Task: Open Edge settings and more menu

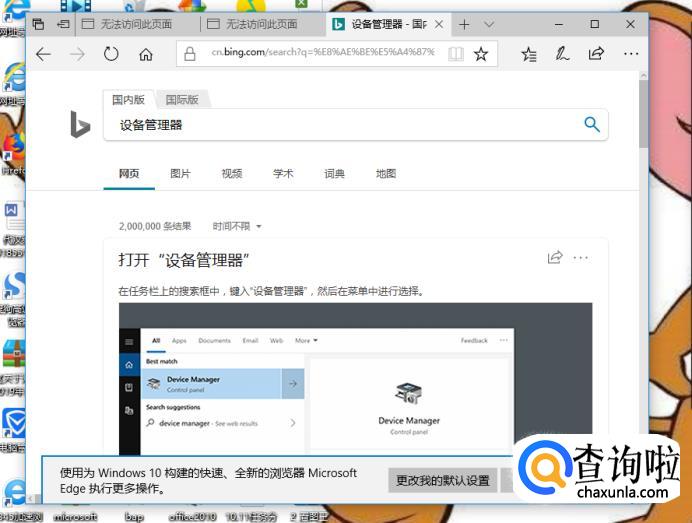Action: pos(631,54)
